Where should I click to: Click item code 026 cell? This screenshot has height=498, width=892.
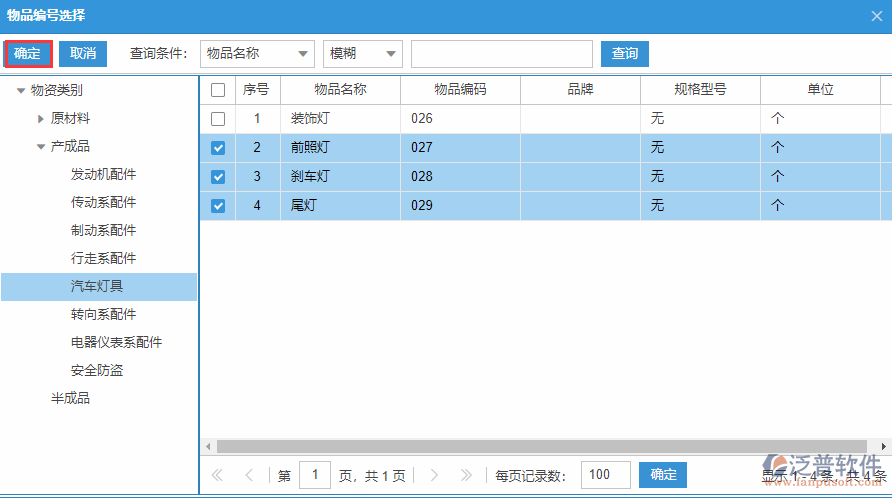(460, 119)
